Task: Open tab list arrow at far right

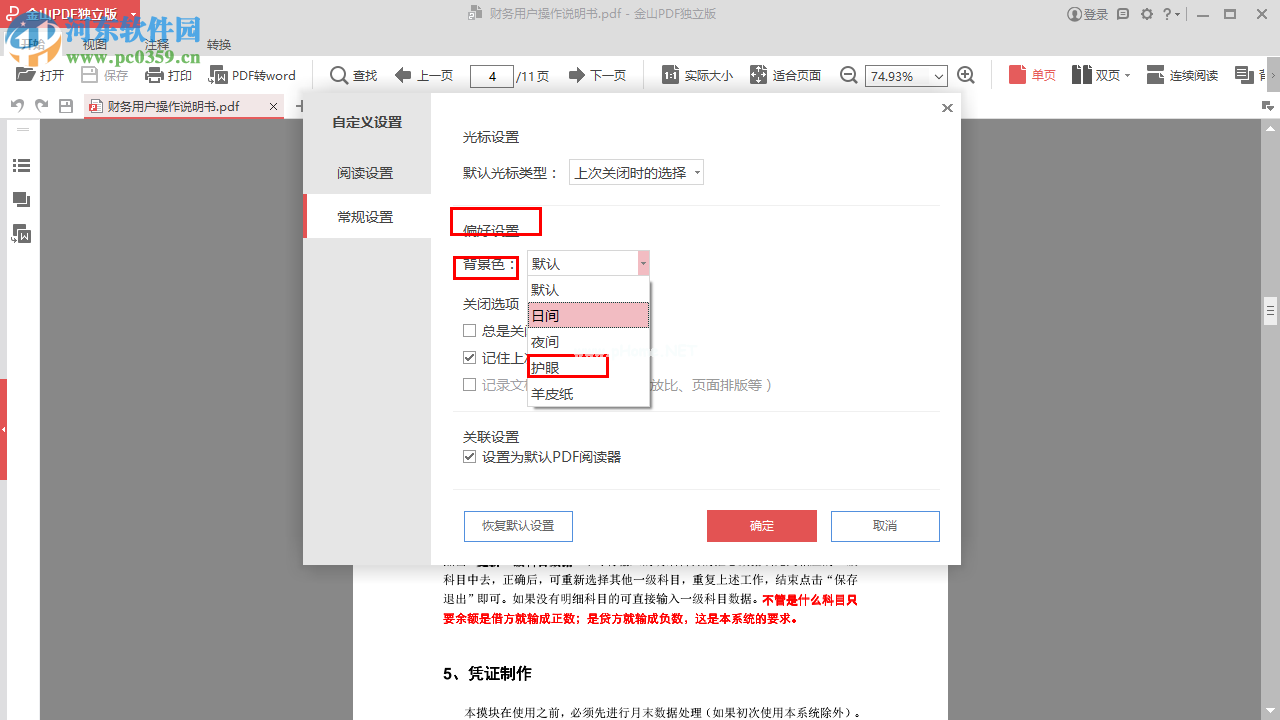Action: 1269,105
